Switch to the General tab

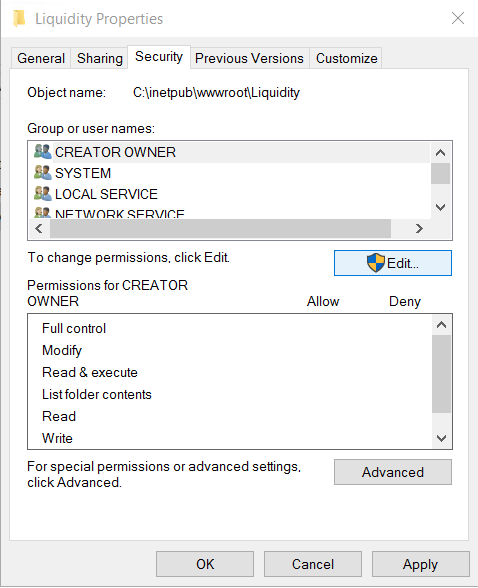41,58
